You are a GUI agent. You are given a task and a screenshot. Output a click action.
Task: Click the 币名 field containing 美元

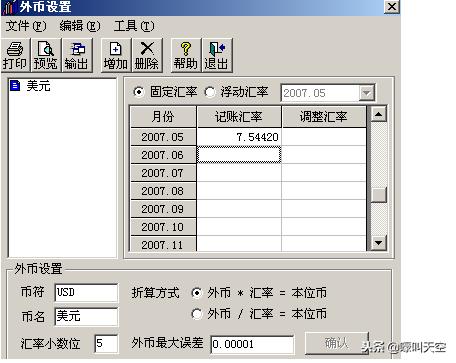point(86,316)
